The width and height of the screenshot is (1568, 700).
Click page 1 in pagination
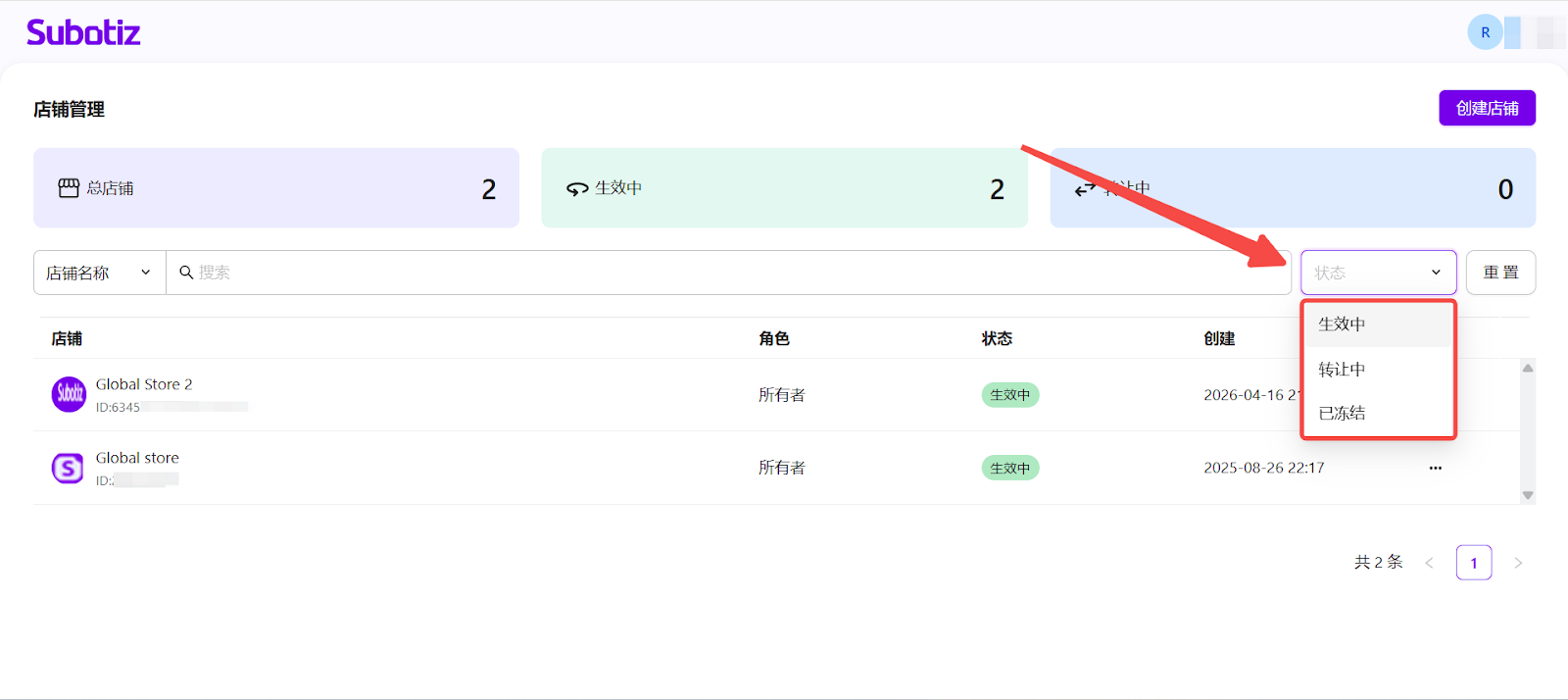click(1473, 563)
